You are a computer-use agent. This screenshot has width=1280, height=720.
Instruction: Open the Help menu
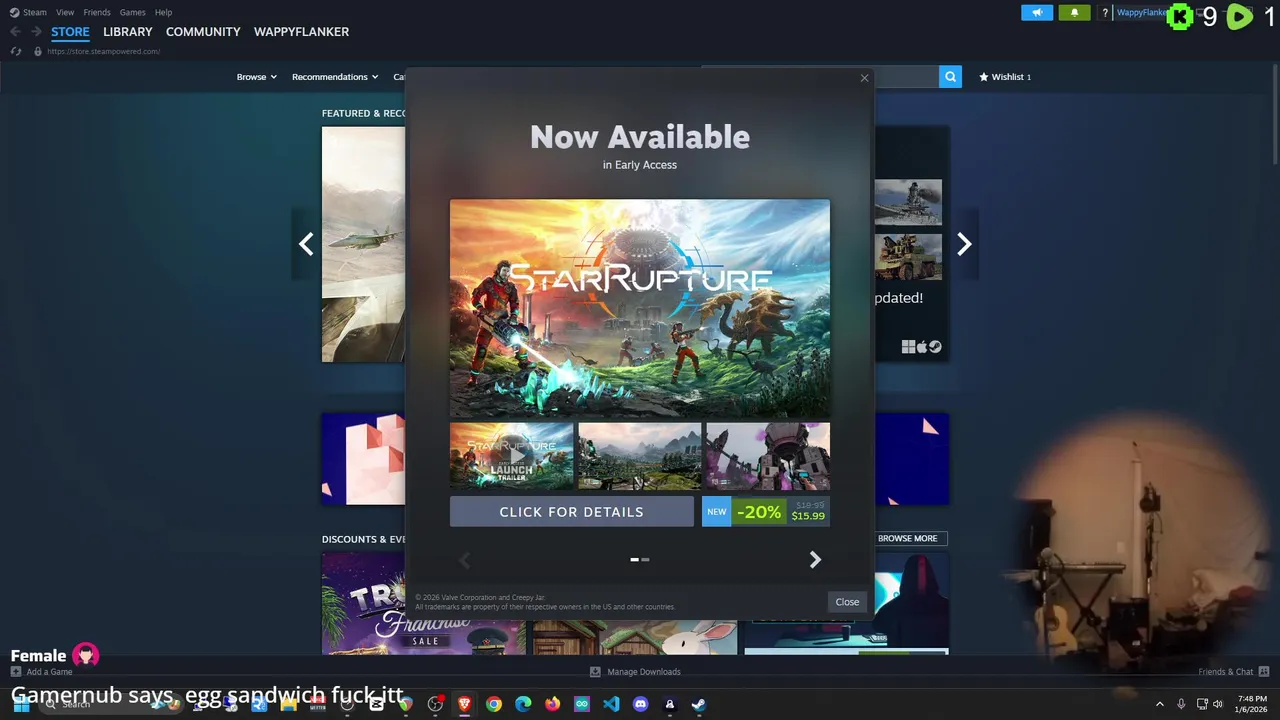tap(163, 12)
